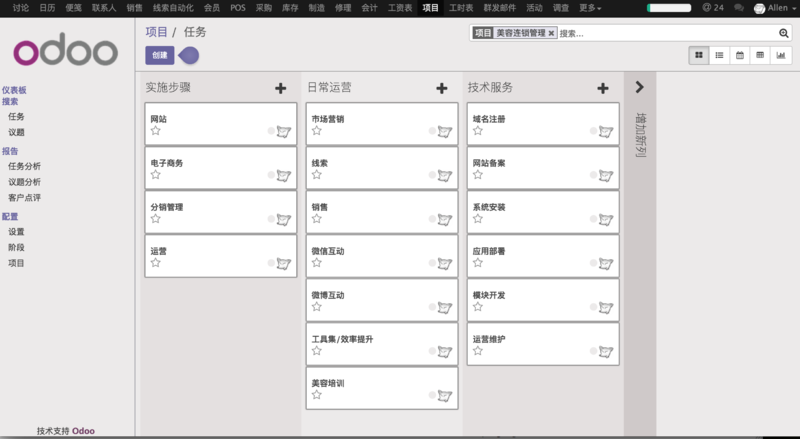Click the assignee avatar on 市场营销 card
The height and width of the screenshot is (439, 800).
coord(445,132)
